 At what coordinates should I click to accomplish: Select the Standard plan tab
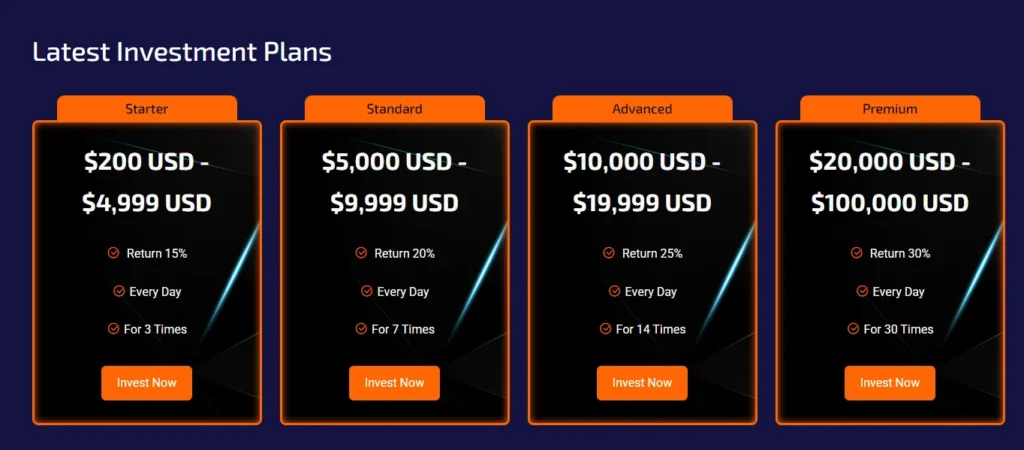[394, 108]
